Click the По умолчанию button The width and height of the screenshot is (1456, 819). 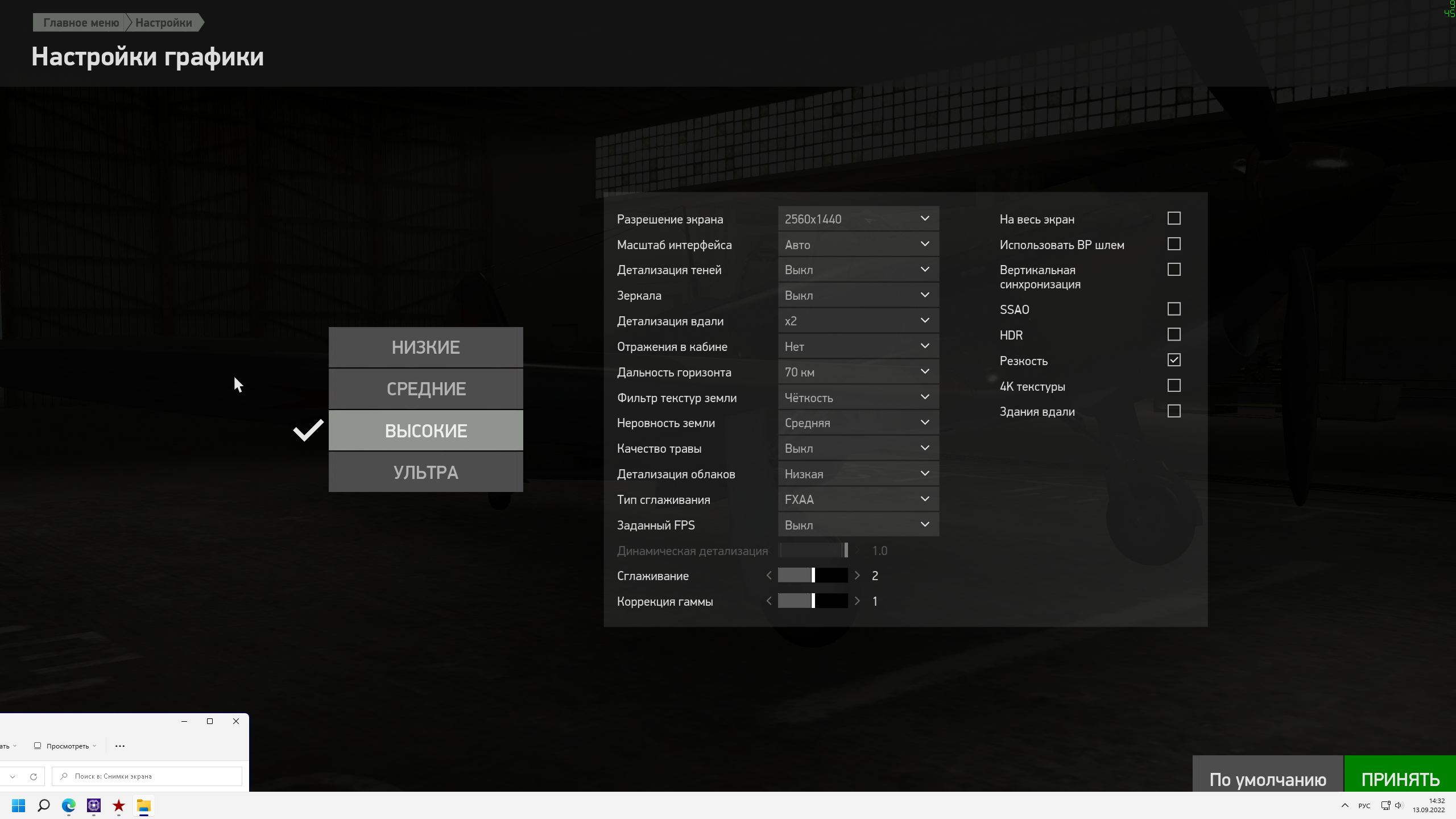[x=1268, y=779]
